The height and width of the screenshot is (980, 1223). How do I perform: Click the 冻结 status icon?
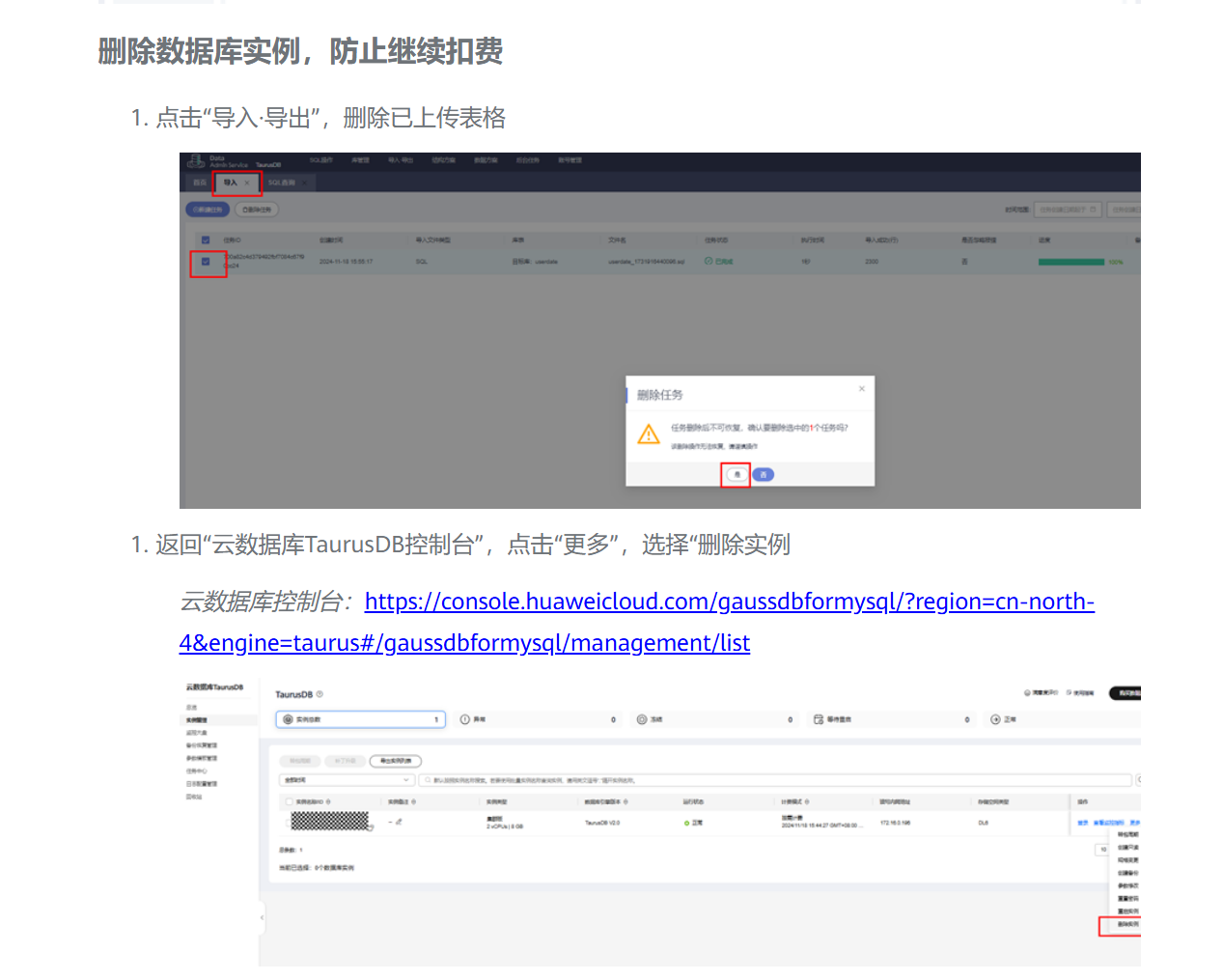point(642,719)
